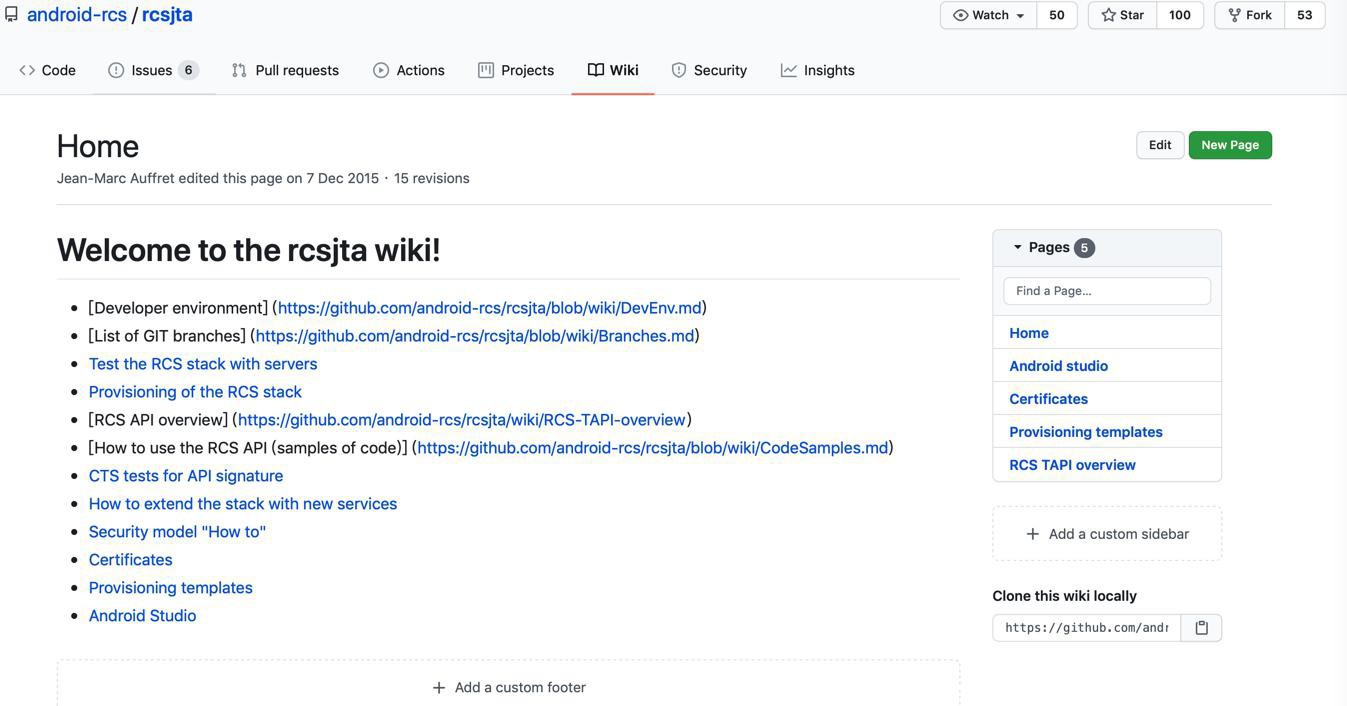Click the watchers count 50

click(1057, 15)
